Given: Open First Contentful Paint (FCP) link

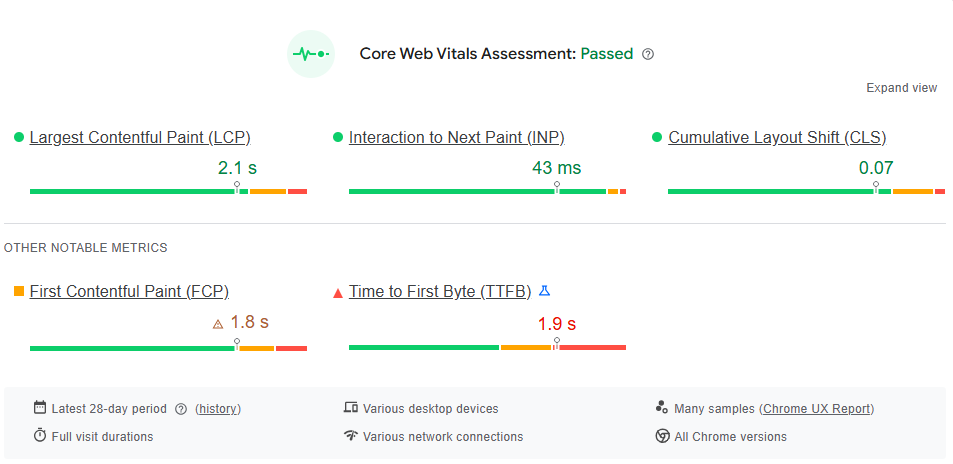Looking at the screenshot, I should pyautogui.click(x=129, y=292).
